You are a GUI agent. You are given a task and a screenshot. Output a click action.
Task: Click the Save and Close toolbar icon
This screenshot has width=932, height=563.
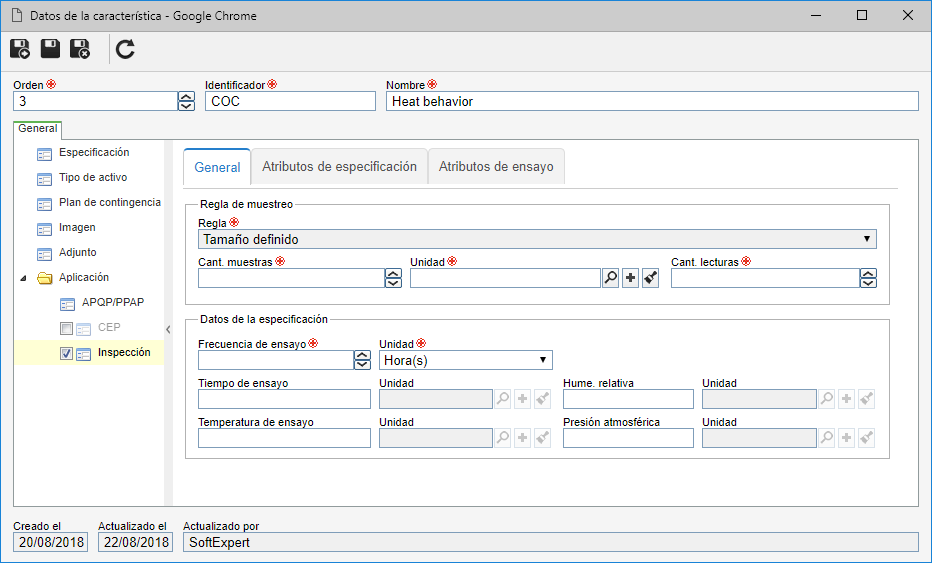80,49
